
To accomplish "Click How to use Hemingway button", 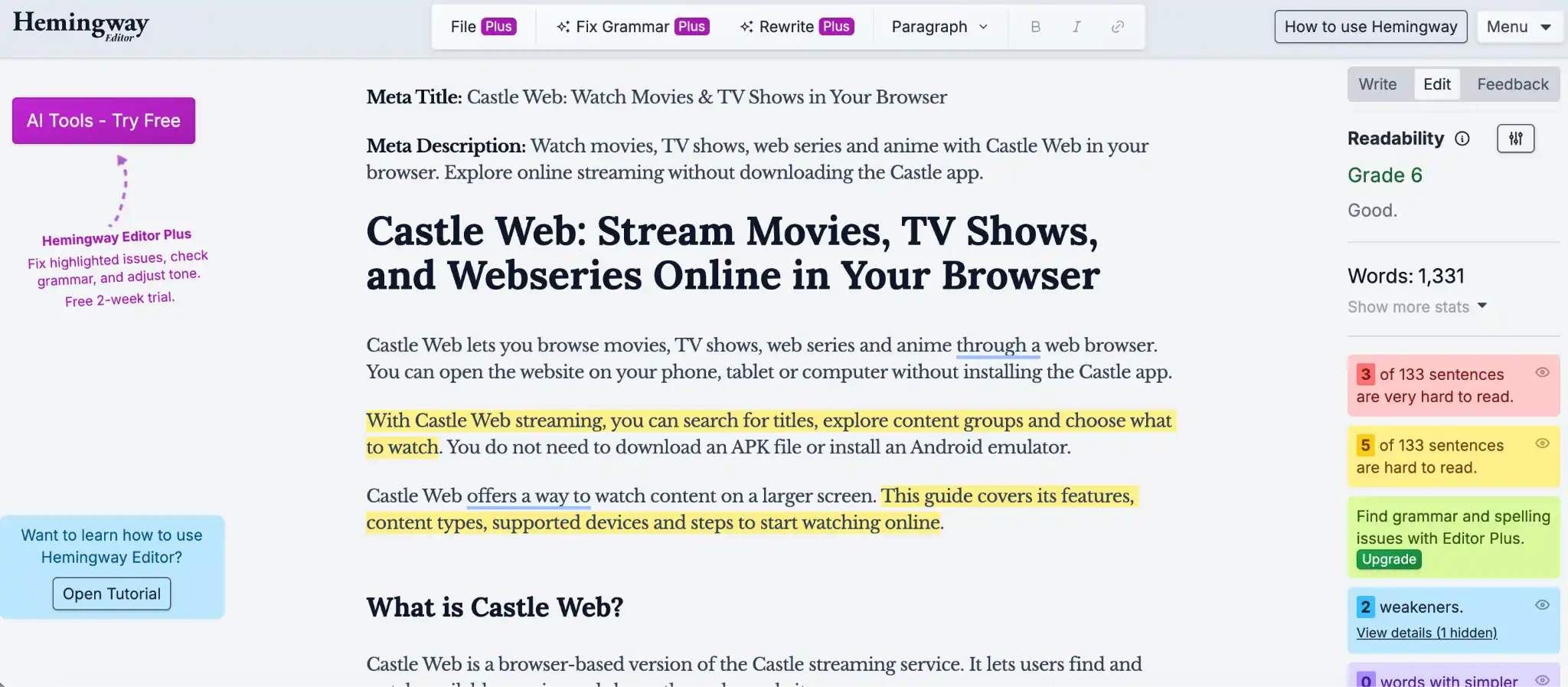I will 1370,27.
